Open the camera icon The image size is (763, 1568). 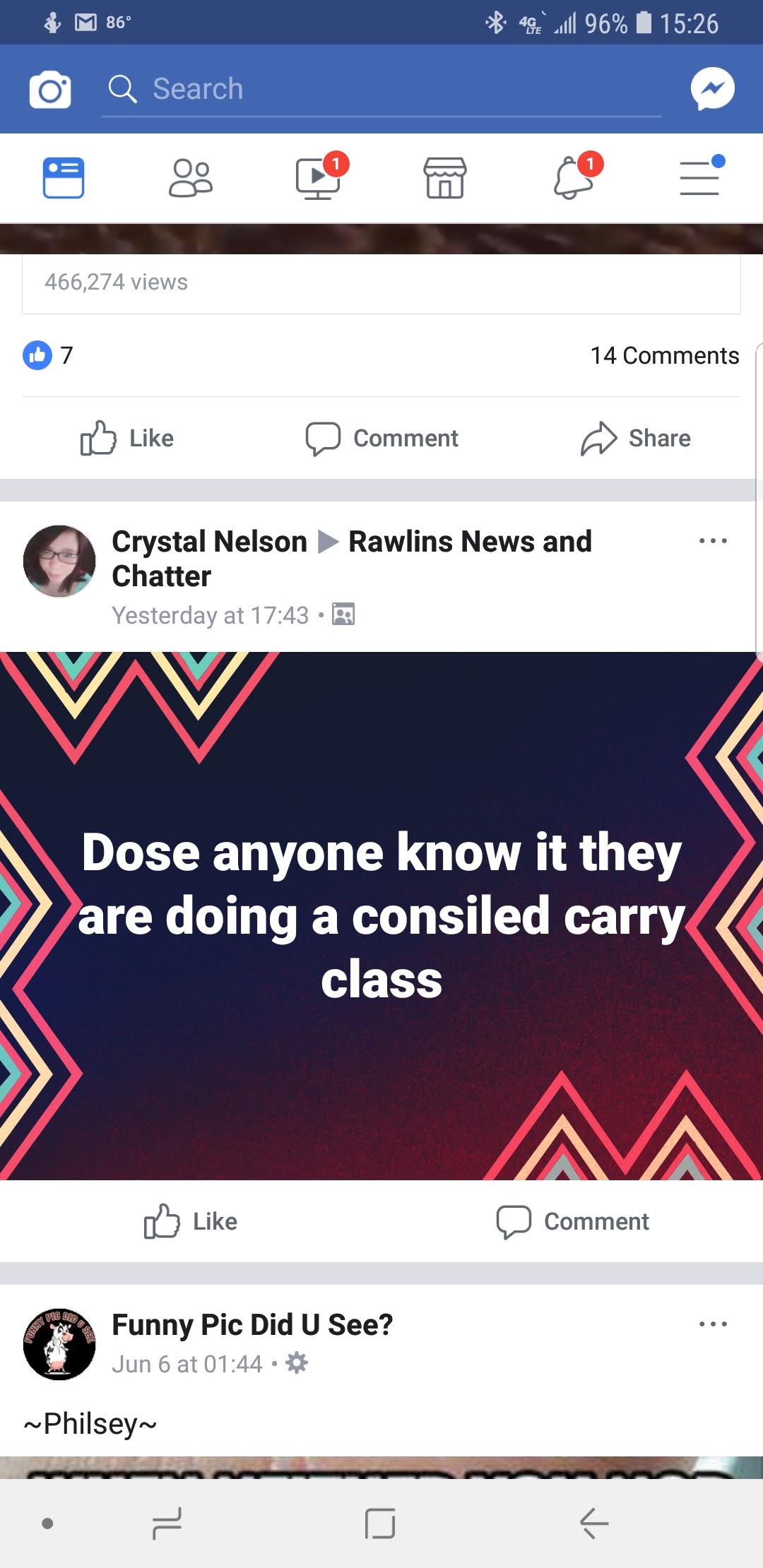pyautogui.click(x=50, y=90)
